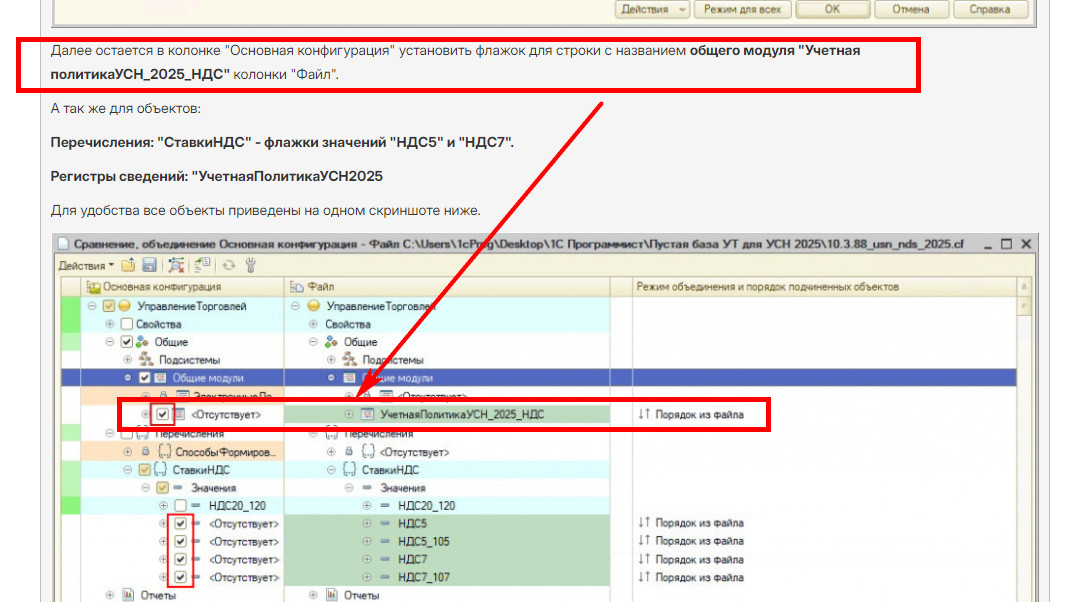1074x602 pixels.
Task: Collapse Значения node in Файл column
Action: pos(349,488)
